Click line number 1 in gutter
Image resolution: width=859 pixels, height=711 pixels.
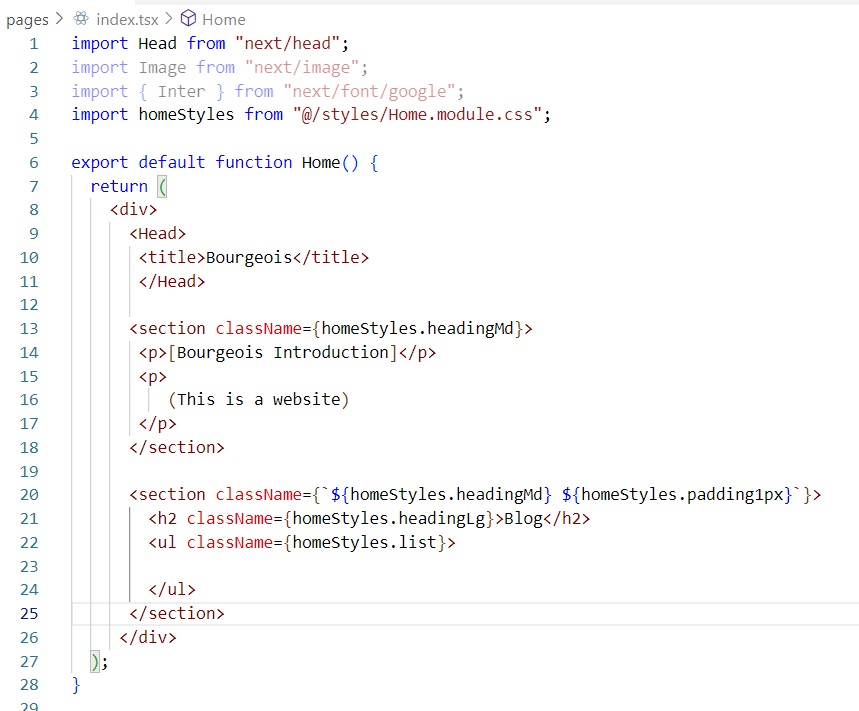click(34, 44)
